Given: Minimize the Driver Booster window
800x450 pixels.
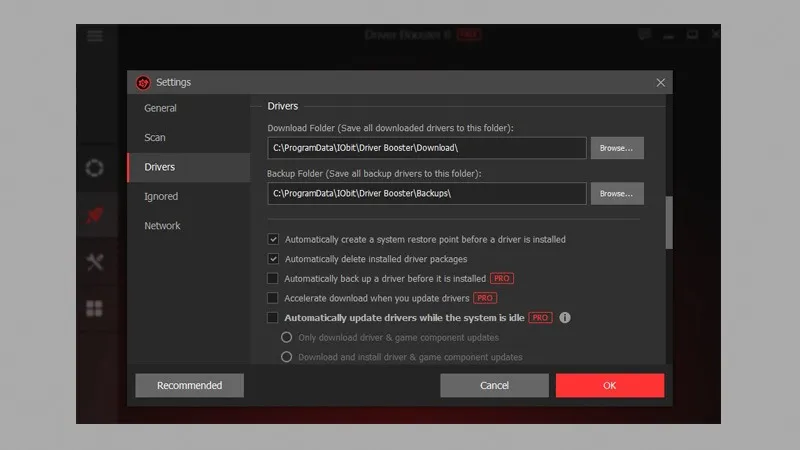Looking at the screenshot, I should pyautogui.click(x=668, y=35).
